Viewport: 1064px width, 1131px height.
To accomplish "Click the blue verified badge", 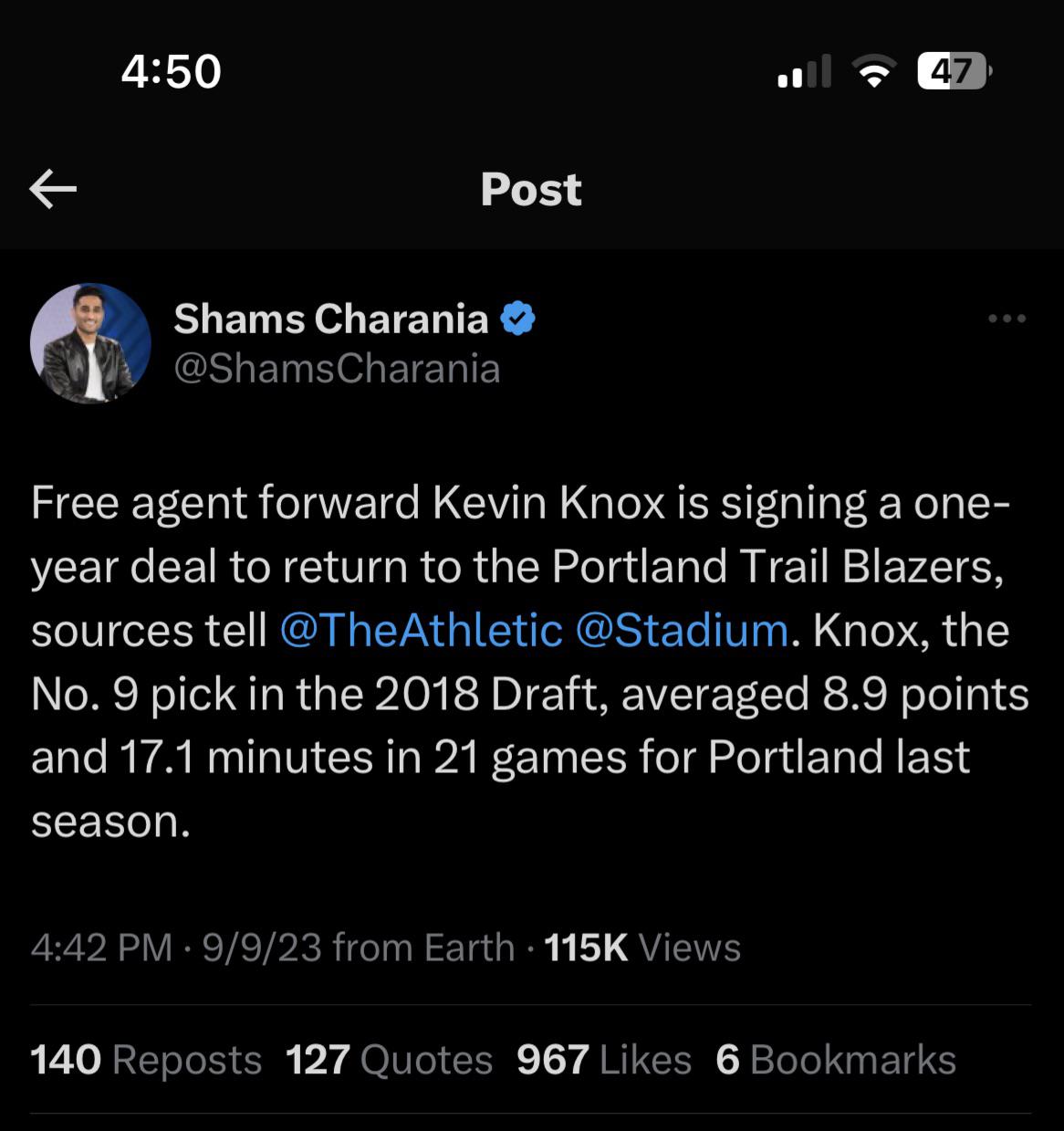I will click(x=518, y=319).
